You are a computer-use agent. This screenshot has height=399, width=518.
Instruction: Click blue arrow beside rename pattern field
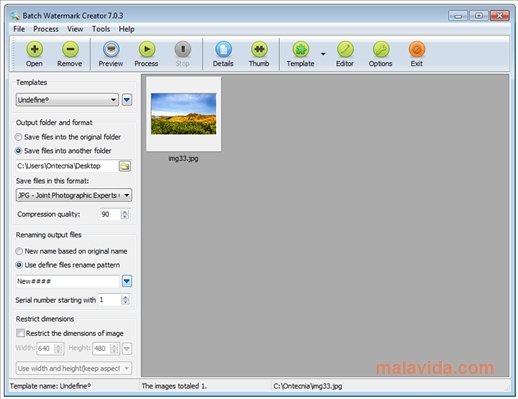click(x=127, y=281)
